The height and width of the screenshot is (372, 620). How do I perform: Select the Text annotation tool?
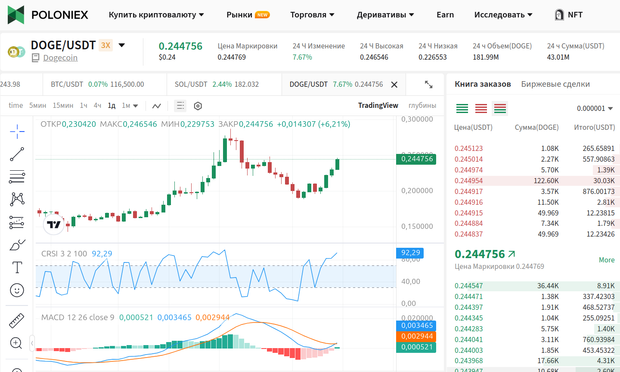(17, 268)
